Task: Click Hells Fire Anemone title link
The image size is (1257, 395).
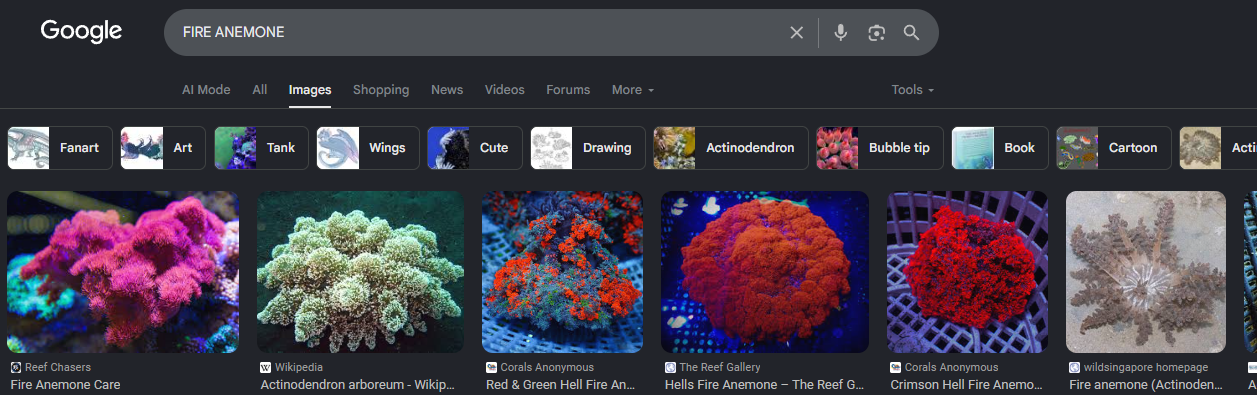Action: coord(764,385)
